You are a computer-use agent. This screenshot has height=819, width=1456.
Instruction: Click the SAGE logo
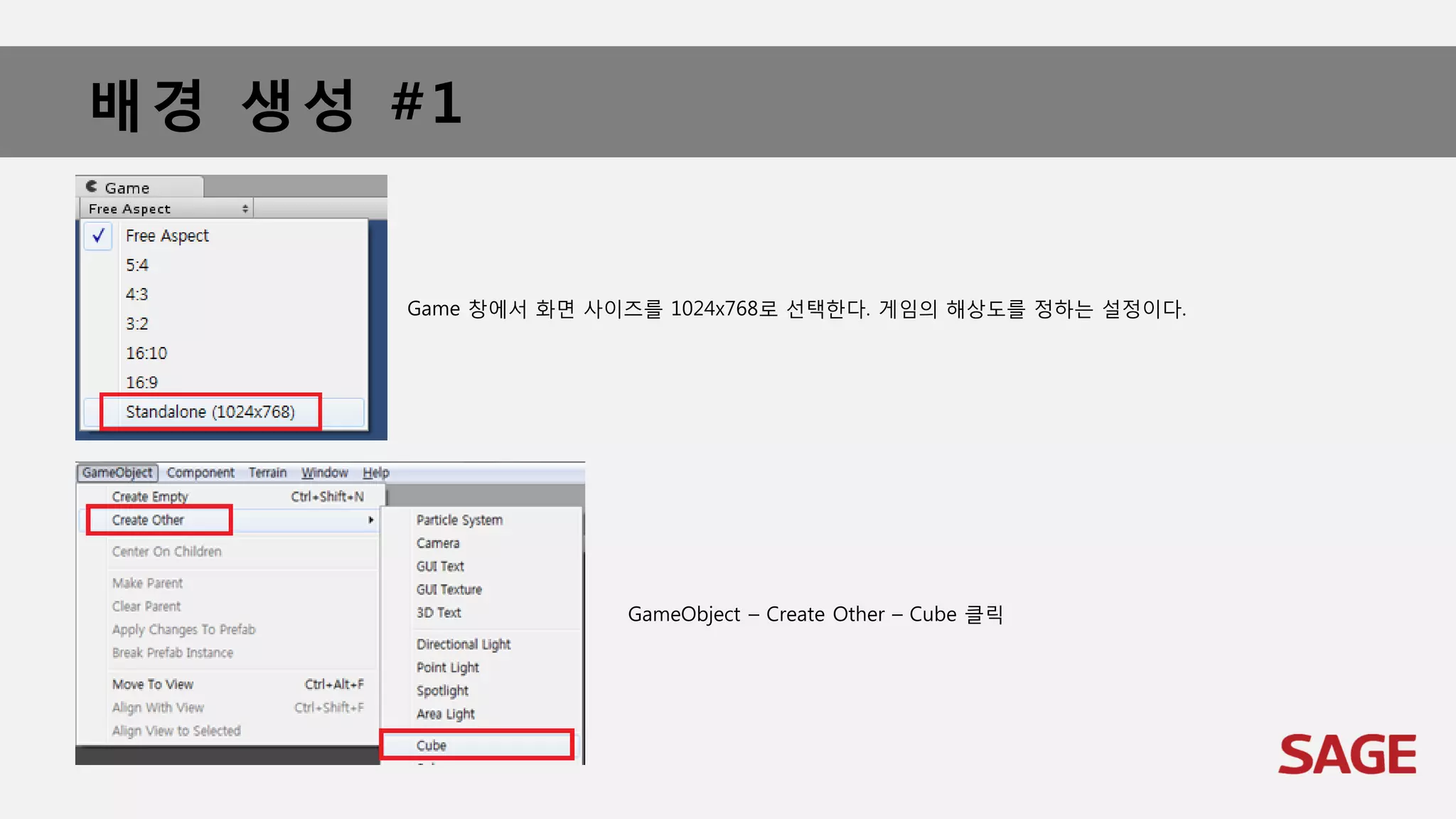(1347, 754)
